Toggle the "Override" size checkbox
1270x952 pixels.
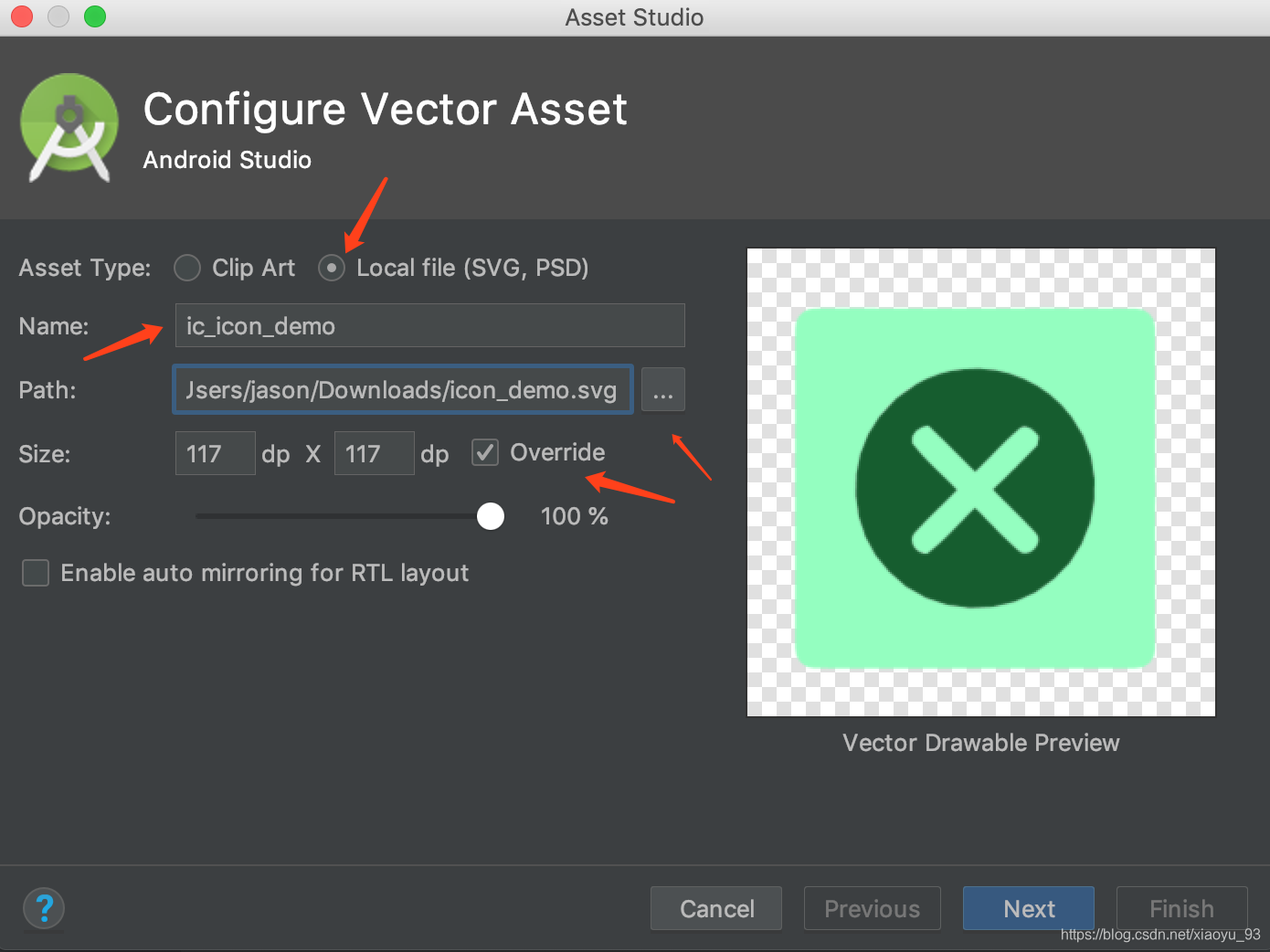tap(484, 451)
